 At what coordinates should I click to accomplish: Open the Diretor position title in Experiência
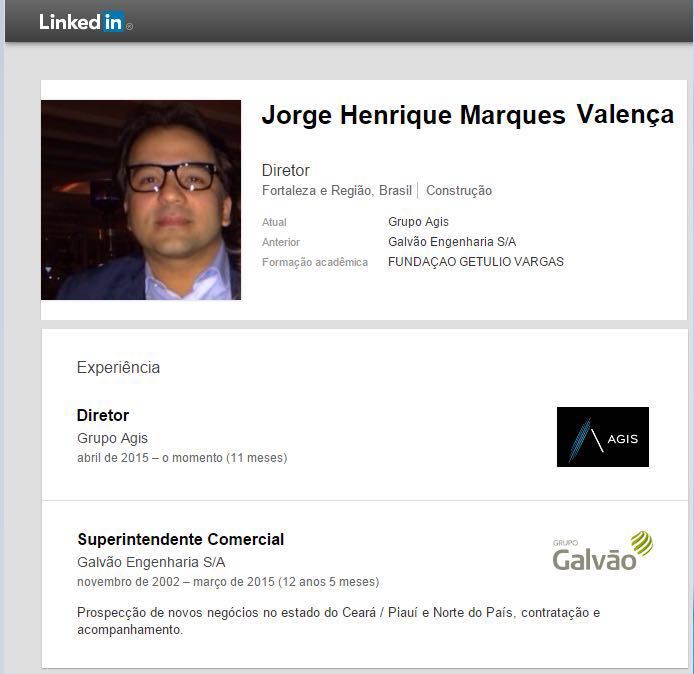(103, 415)
